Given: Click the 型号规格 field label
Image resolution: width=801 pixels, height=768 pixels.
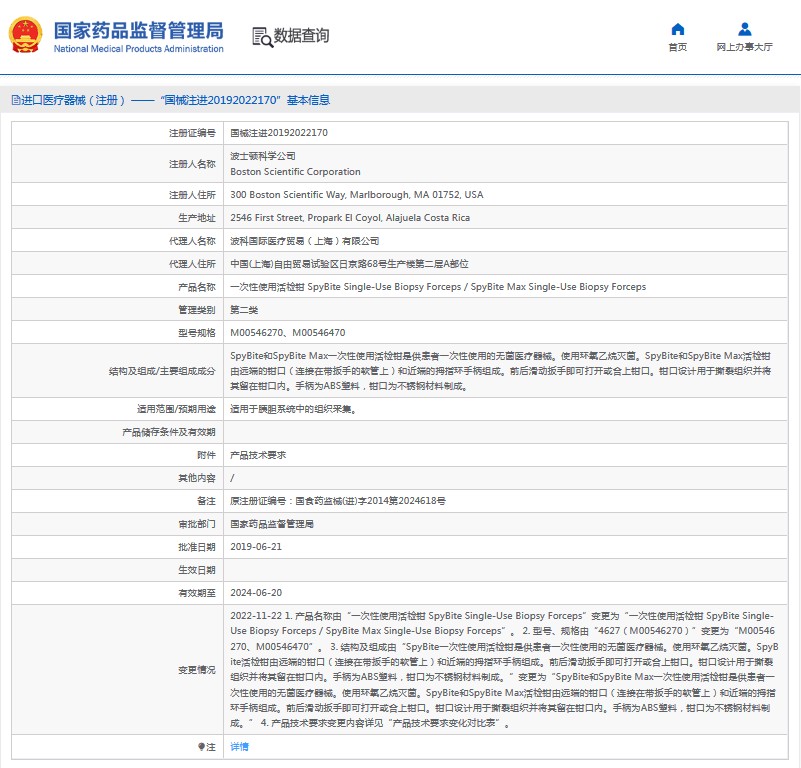Looking at the screenshot, I should (197, 333).
